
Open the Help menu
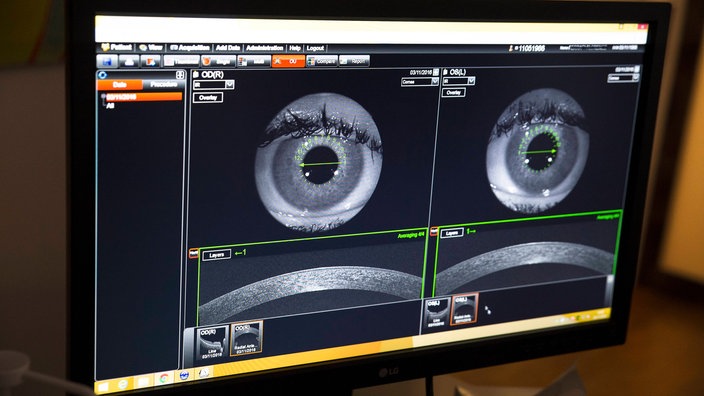pyautogui.click(x=295, y=48)
